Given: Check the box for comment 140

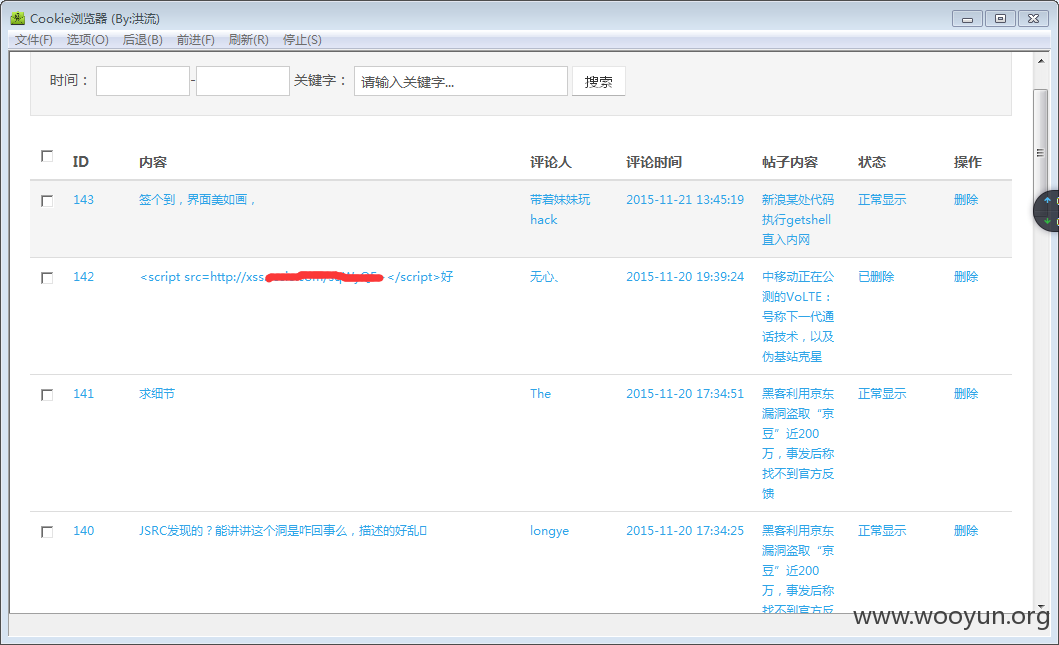Looking at the screenshot, I should [x=47, y=532].
